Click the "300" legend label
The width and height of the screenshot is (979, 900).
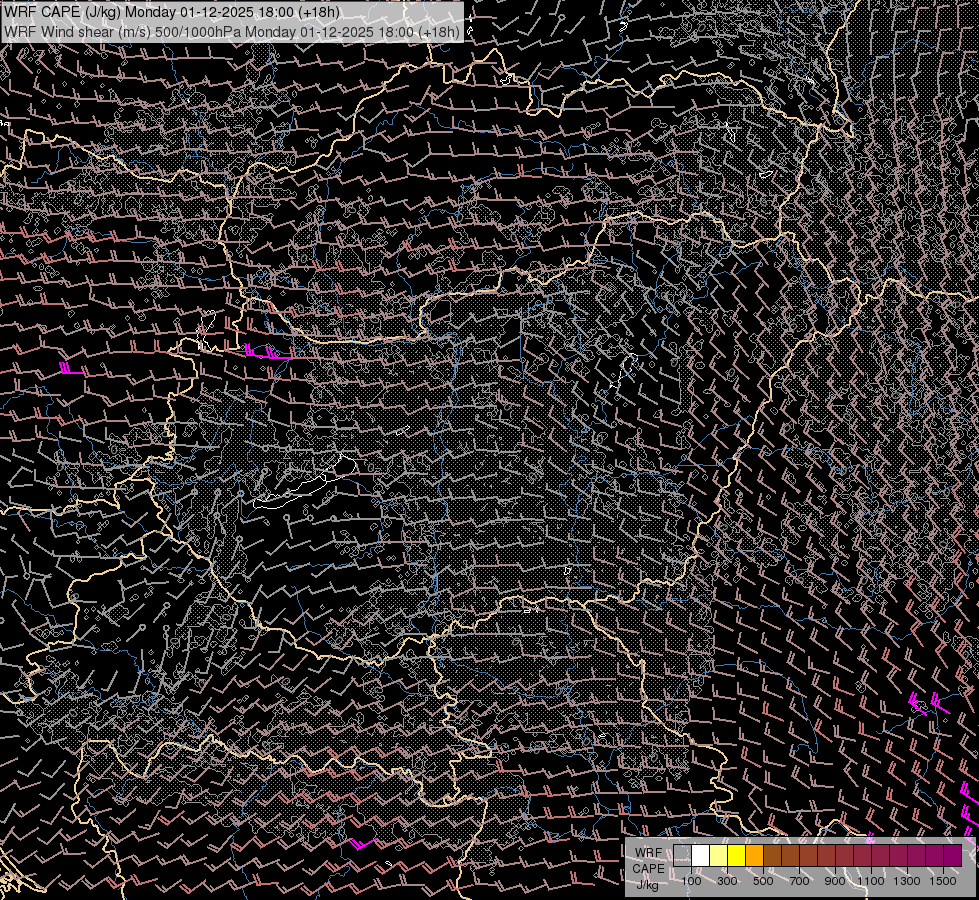(x=727, y=881)
